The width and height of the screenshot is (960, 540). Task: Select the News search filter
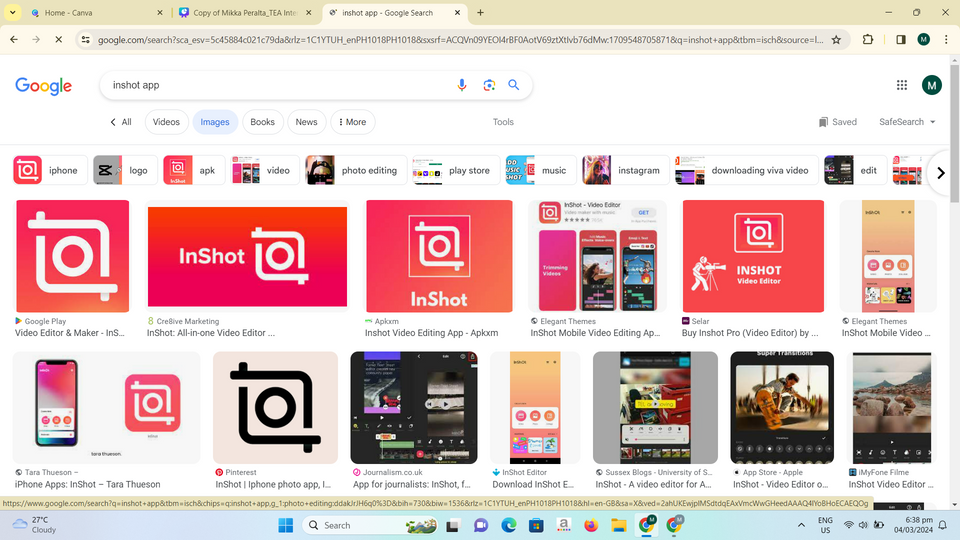[x=306, y=122]
